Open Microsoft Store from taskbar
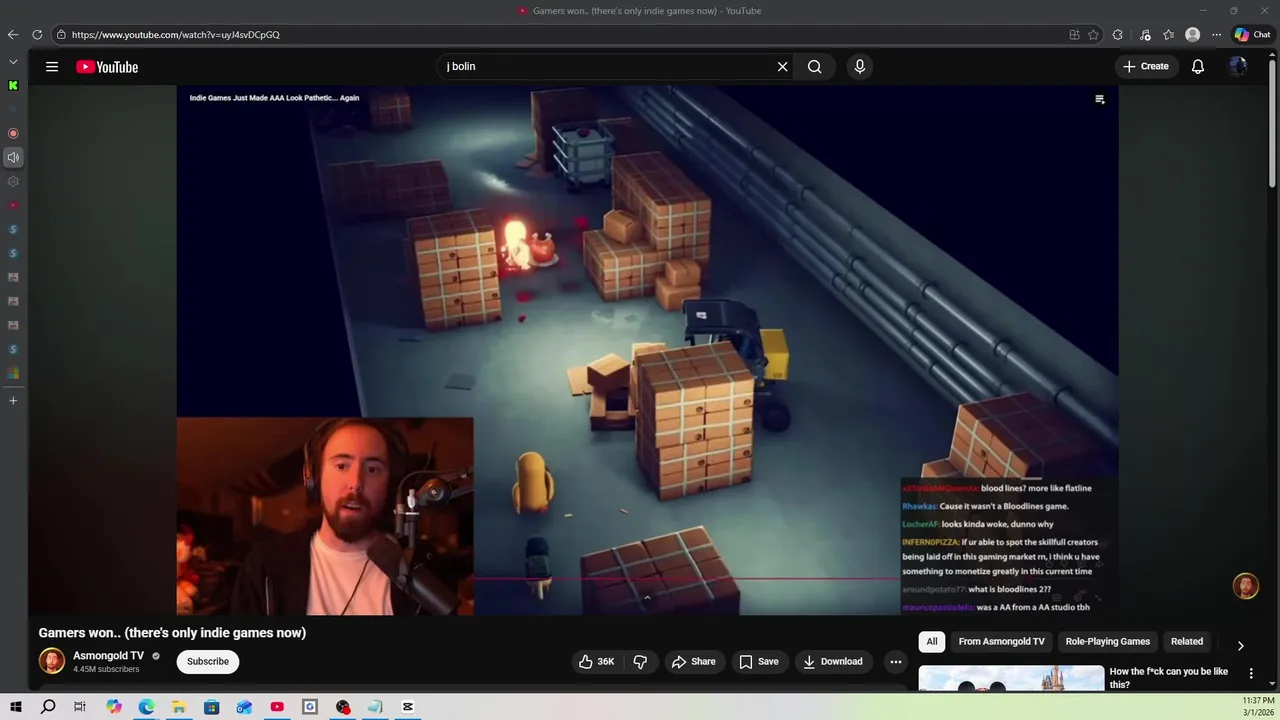The image size is (1280, 720). tap(212, 707)
